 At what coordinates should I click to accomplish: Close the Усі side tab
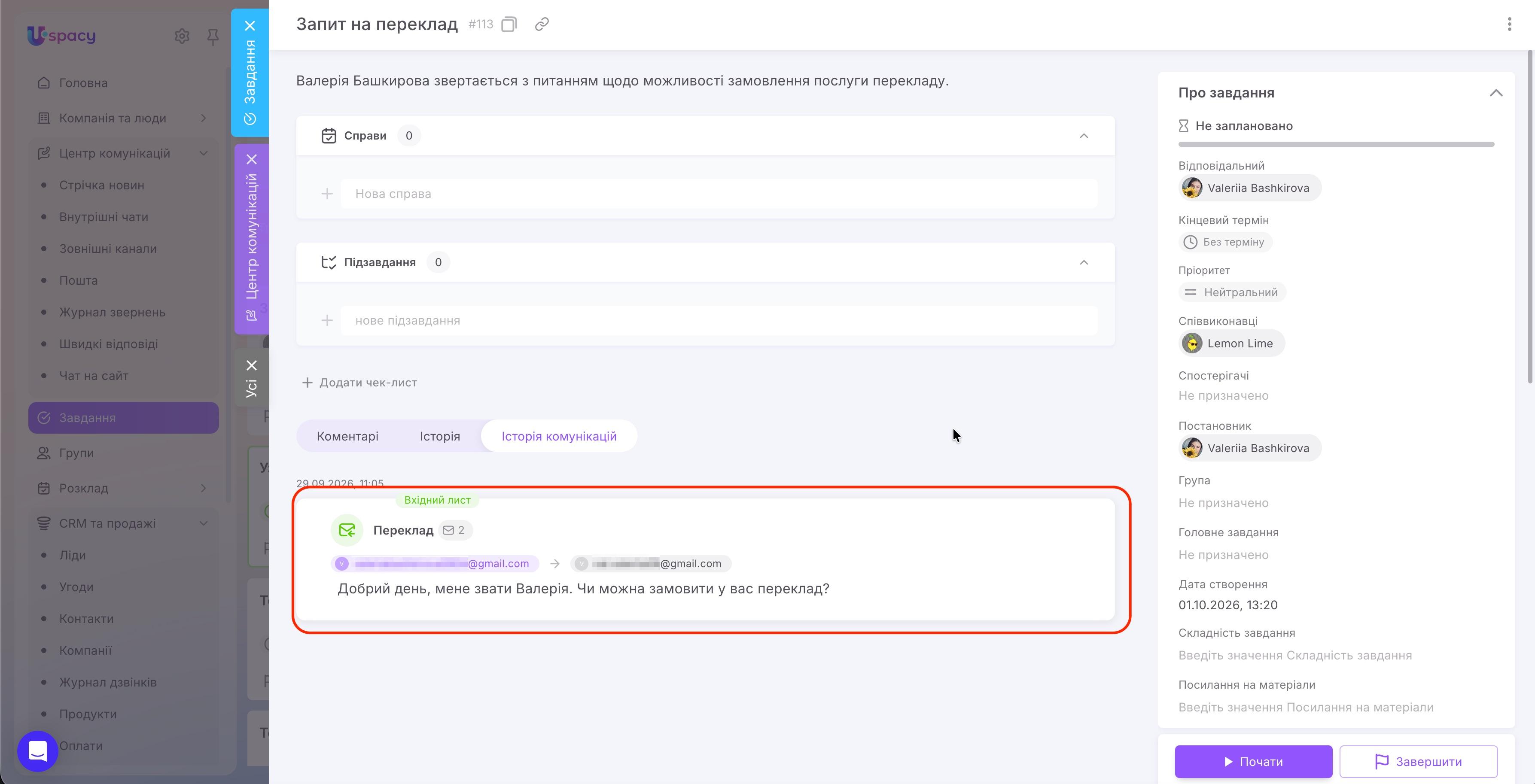coord(252,365)
